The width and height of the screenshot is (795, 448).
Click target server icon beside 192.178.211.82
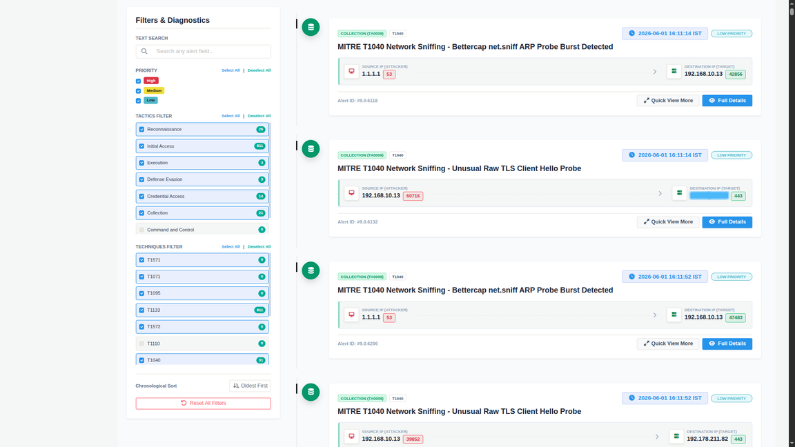[676, 436]
